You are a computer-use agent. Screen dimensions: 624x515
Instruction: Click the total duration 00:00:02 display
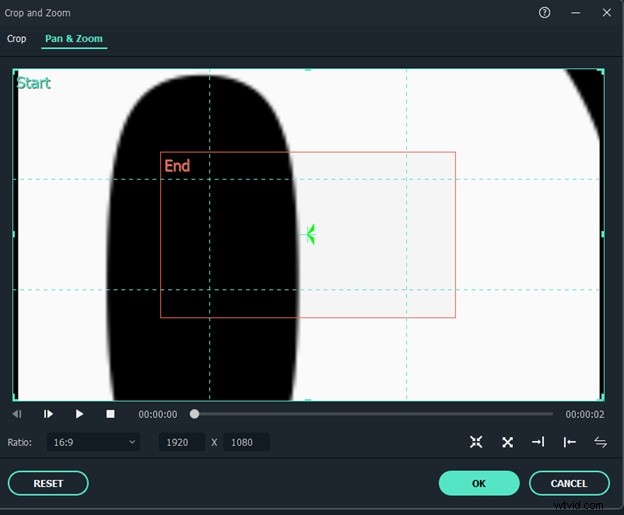click(585, 414)
